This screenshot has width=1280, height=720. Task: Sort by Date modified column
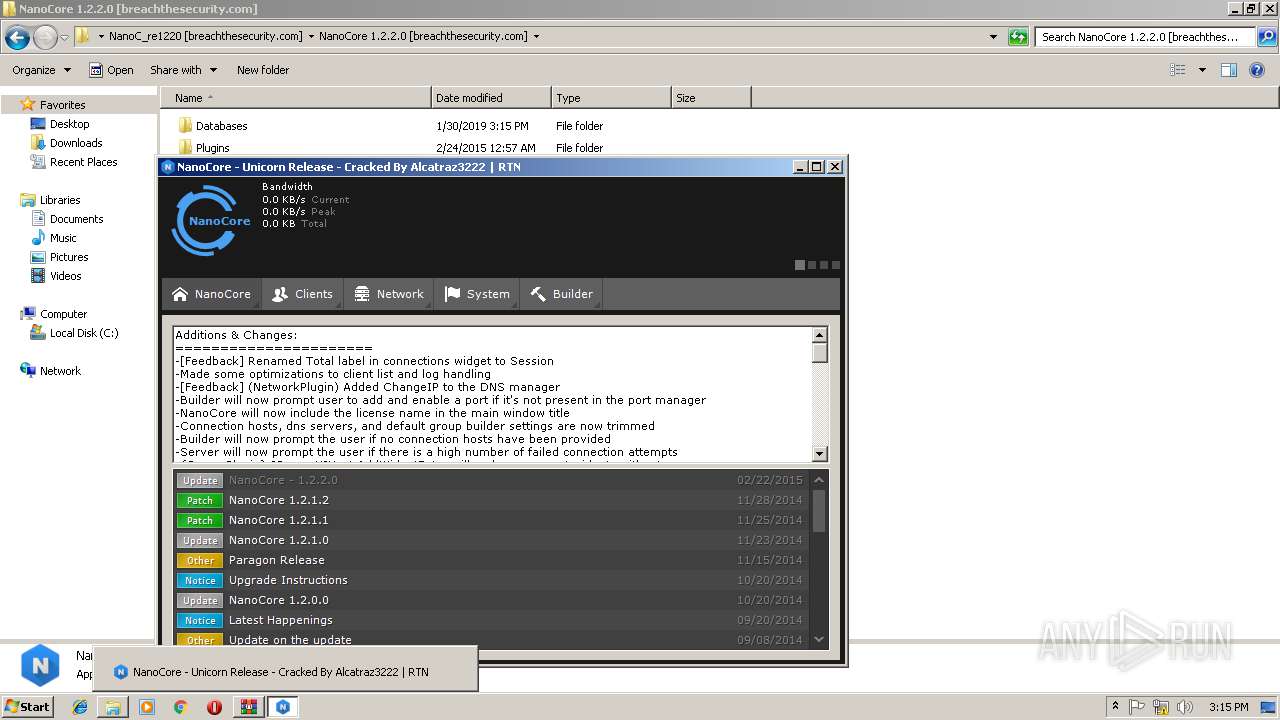pyautogui.click(x=491, y=98)
